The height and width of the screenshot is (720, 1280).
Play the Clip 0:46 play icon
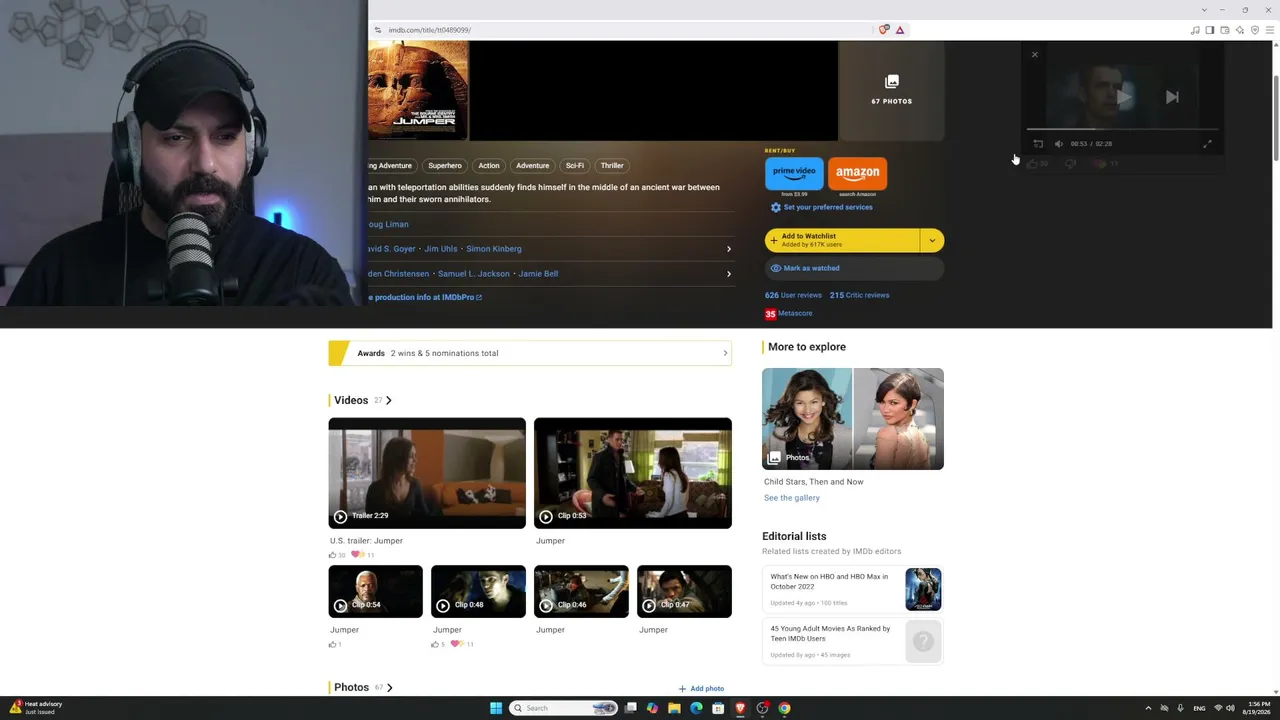546,606
